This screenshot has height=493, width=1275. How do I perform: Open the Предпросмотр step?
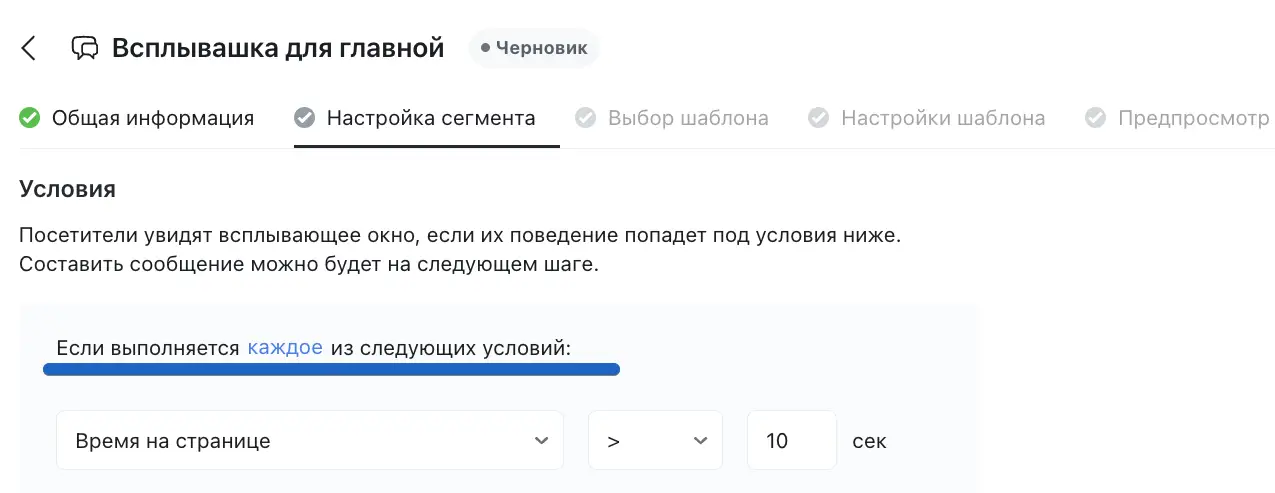pyautogui.click(x=1193, y=118)
